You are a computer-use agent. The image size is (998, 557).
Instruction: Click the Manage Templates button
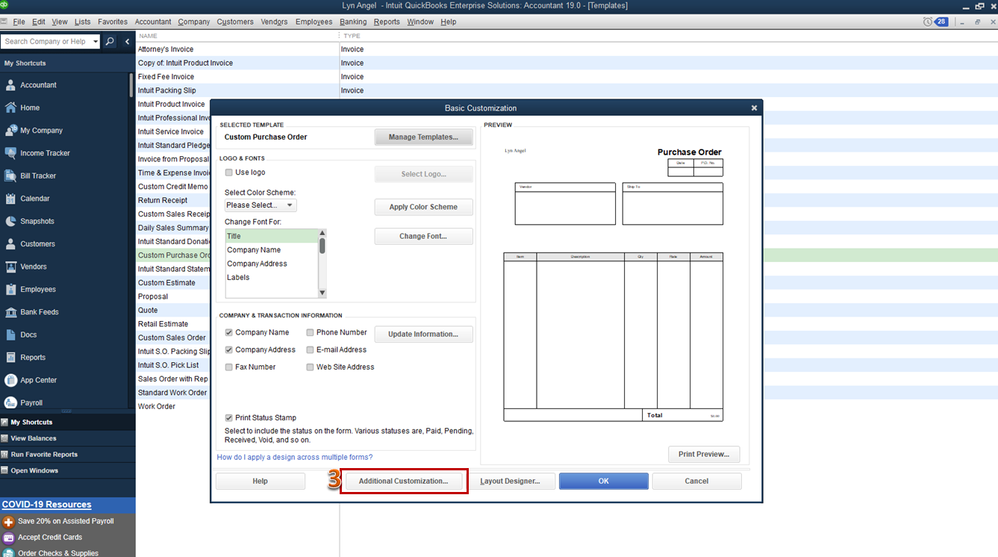(423, 137)
